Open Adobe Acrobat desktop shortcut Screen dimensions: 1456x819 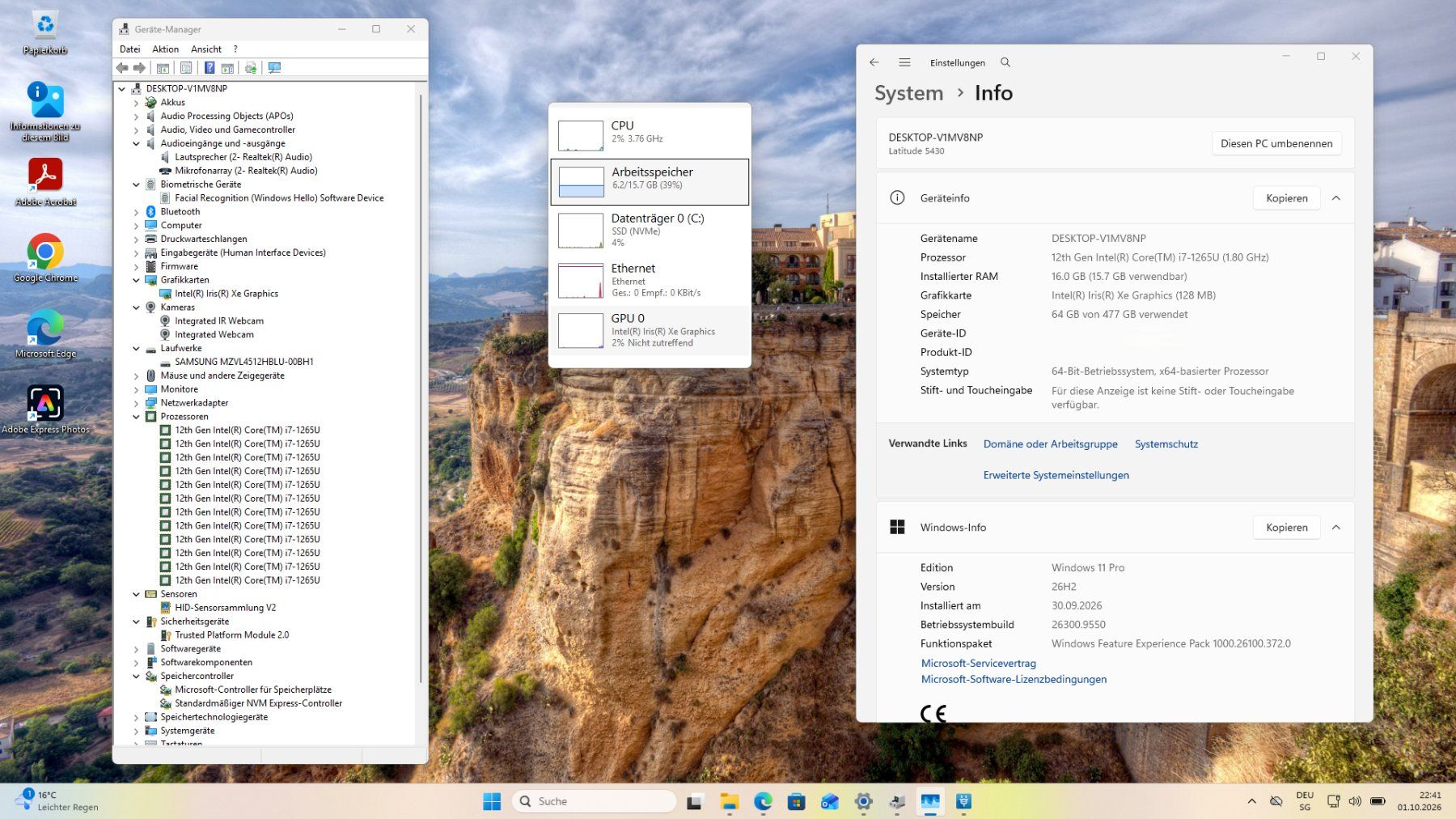pyautogui.click(x=45, y=181)
